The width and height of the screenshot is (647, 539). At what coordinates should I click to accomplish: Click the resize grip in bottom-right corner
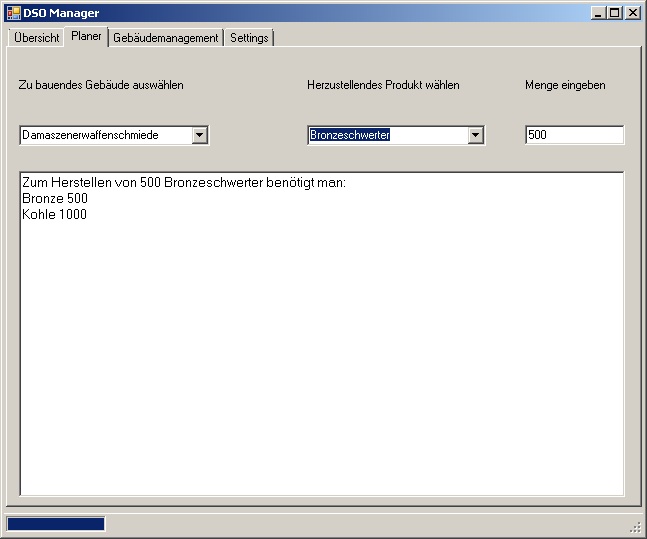[635, 527]
